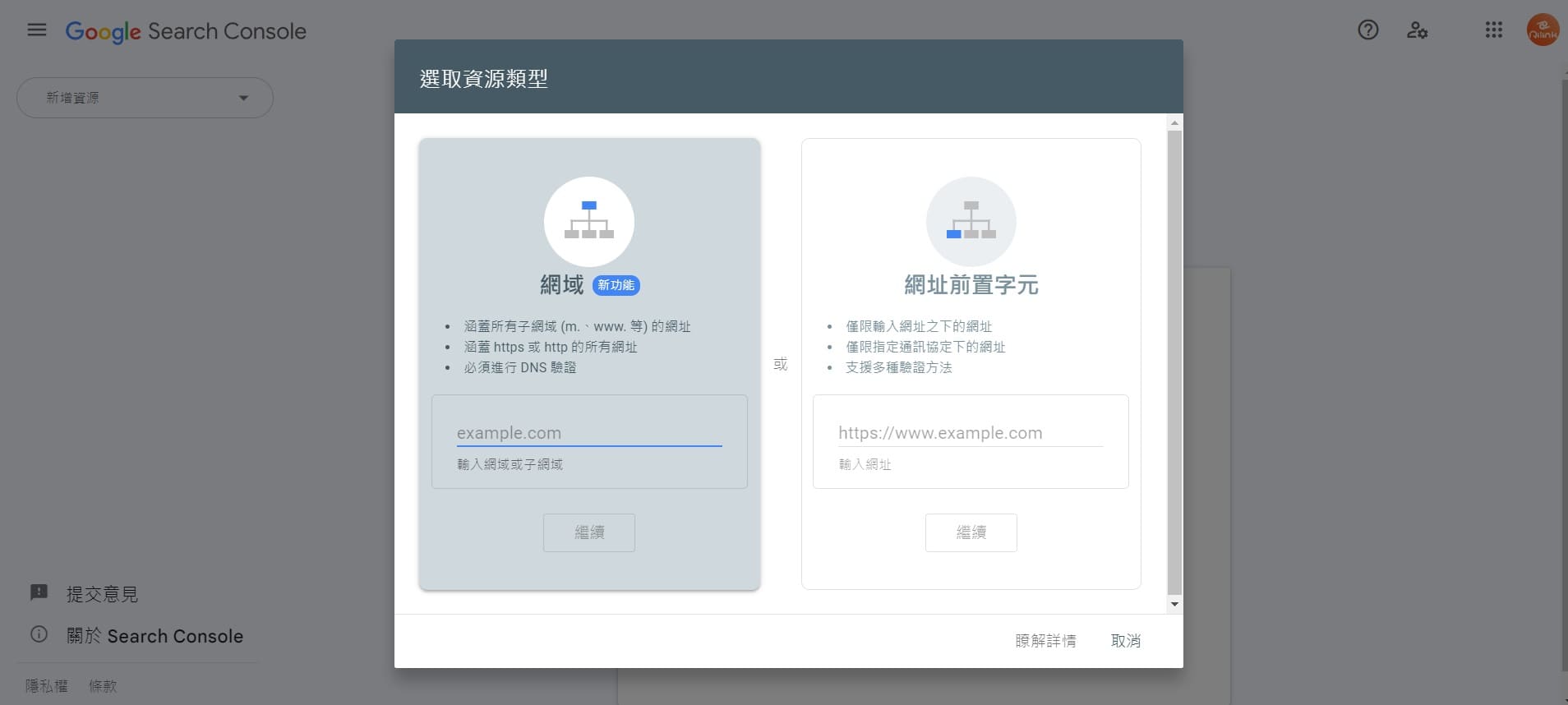Open user and permission settings icon
The image size is (1568, 705).
(x=1417, y=30)
